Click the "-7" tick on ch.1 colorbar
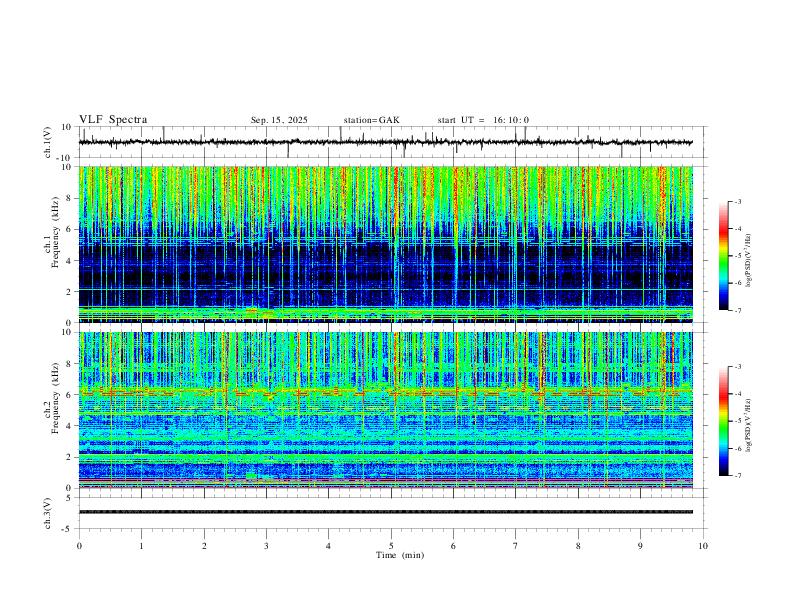 point(738,310)
